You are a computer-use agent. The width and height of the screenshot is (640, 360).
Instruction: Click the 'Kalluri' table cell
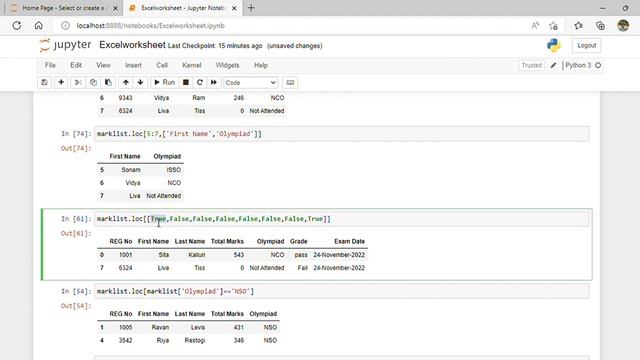click(x=197, y=255)
